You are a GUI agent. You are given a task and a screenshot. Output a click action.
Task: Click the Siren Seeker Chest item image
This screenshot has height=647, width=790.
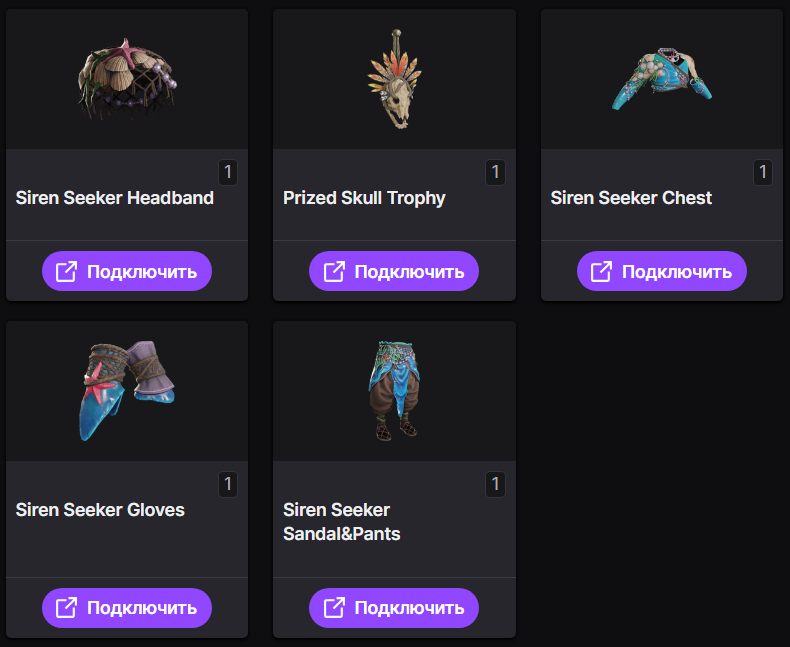click(662, 79)
